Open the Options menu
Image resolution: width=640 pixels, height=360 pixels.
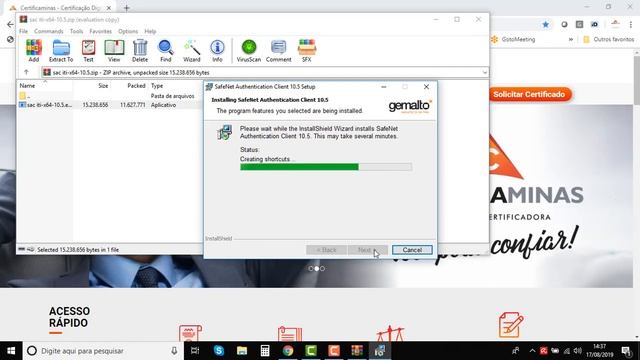128,31
